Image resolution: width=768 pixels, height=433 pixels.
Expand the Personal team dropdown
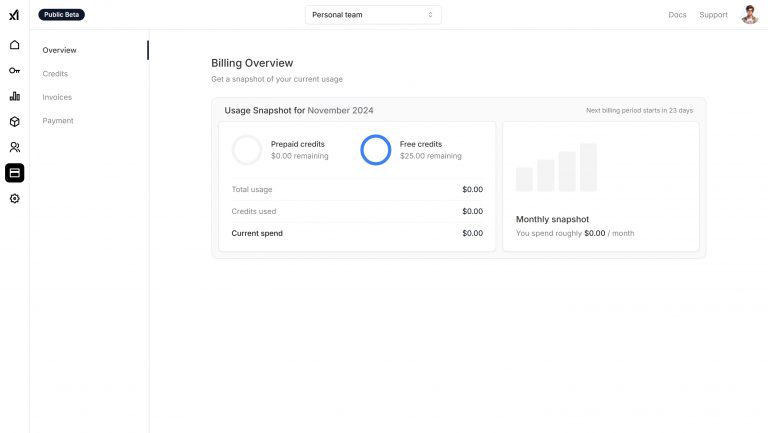click(x=372, y=15)
